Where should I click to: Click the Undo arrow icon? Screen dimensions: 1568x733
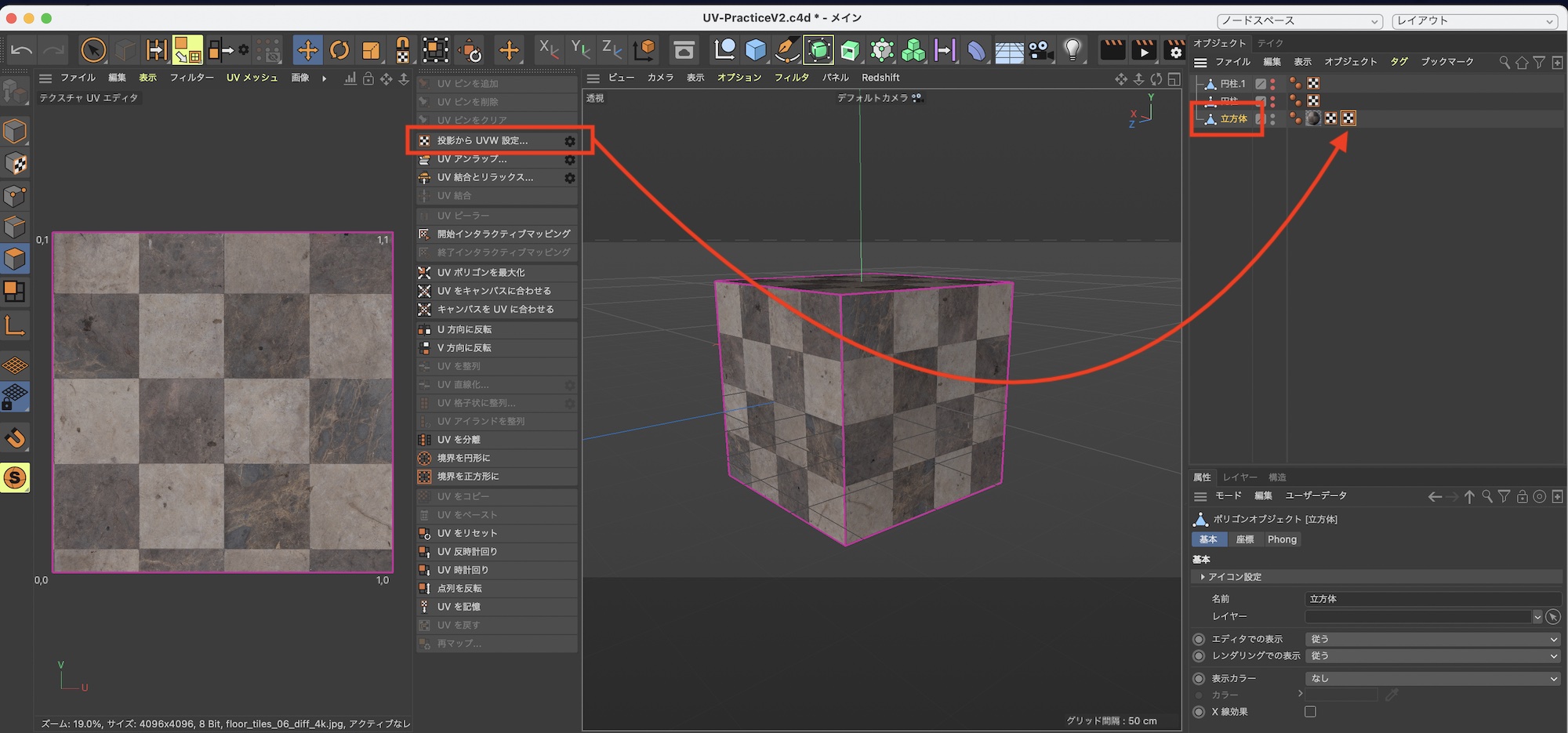[21, 50]
